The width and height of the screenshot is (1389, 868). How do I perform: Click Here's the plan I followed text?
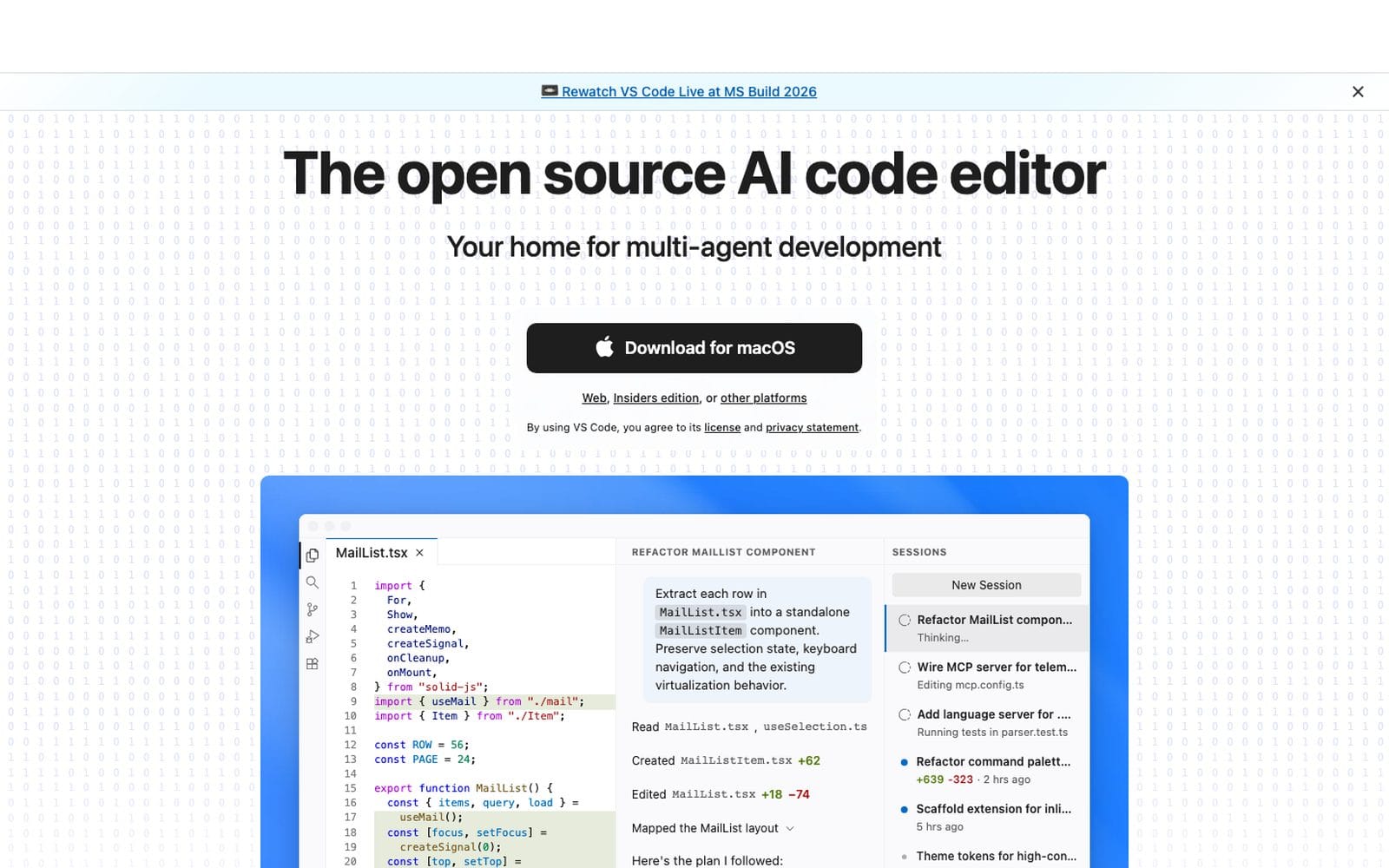tap(708, 861)
